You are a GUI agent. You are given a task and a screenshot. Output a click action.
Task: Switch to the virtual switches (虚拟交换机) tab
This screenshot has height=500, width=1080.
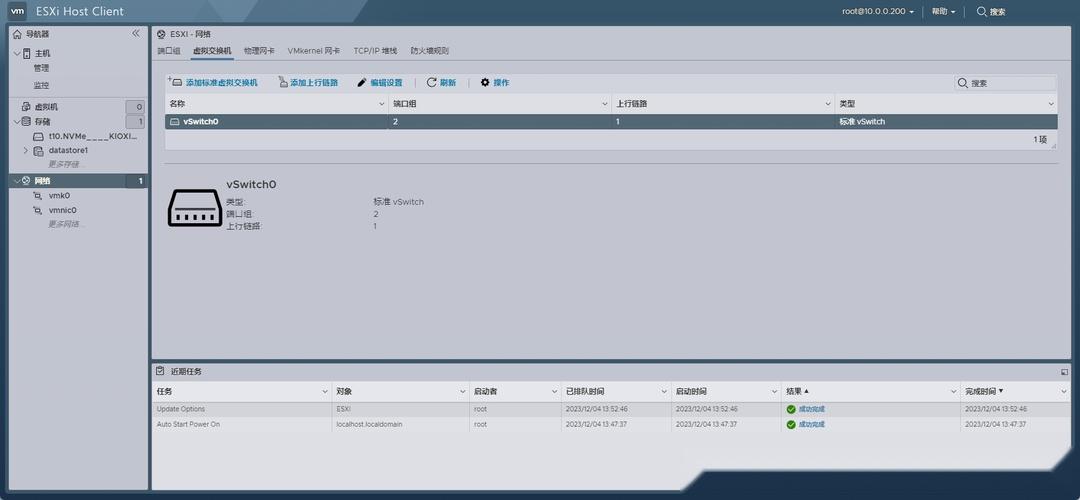[212, 51]
